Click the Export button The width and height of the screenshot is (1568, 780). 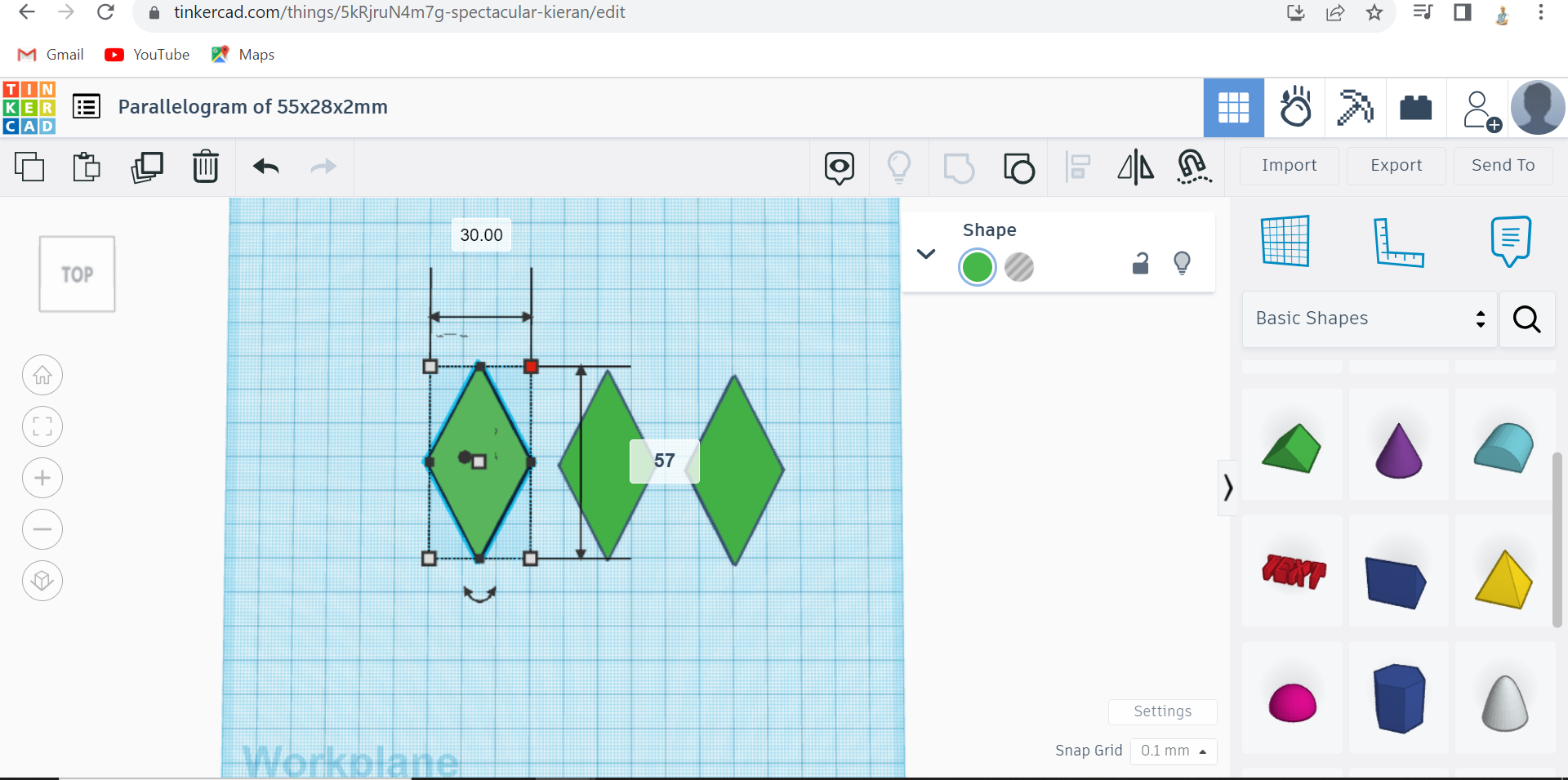[x=1396, y=165]
